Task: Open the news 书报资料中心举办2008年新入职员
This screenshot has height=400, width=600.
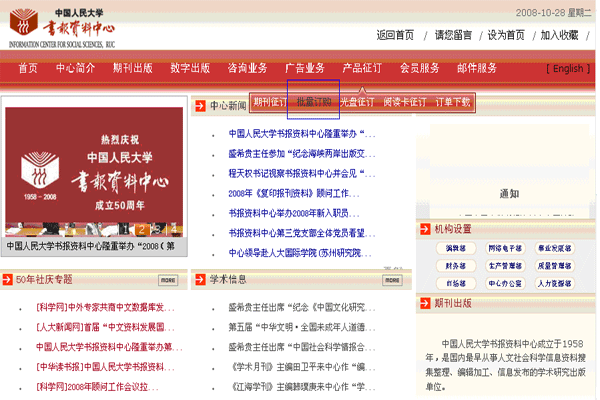Action: click(x=293, y=213)
